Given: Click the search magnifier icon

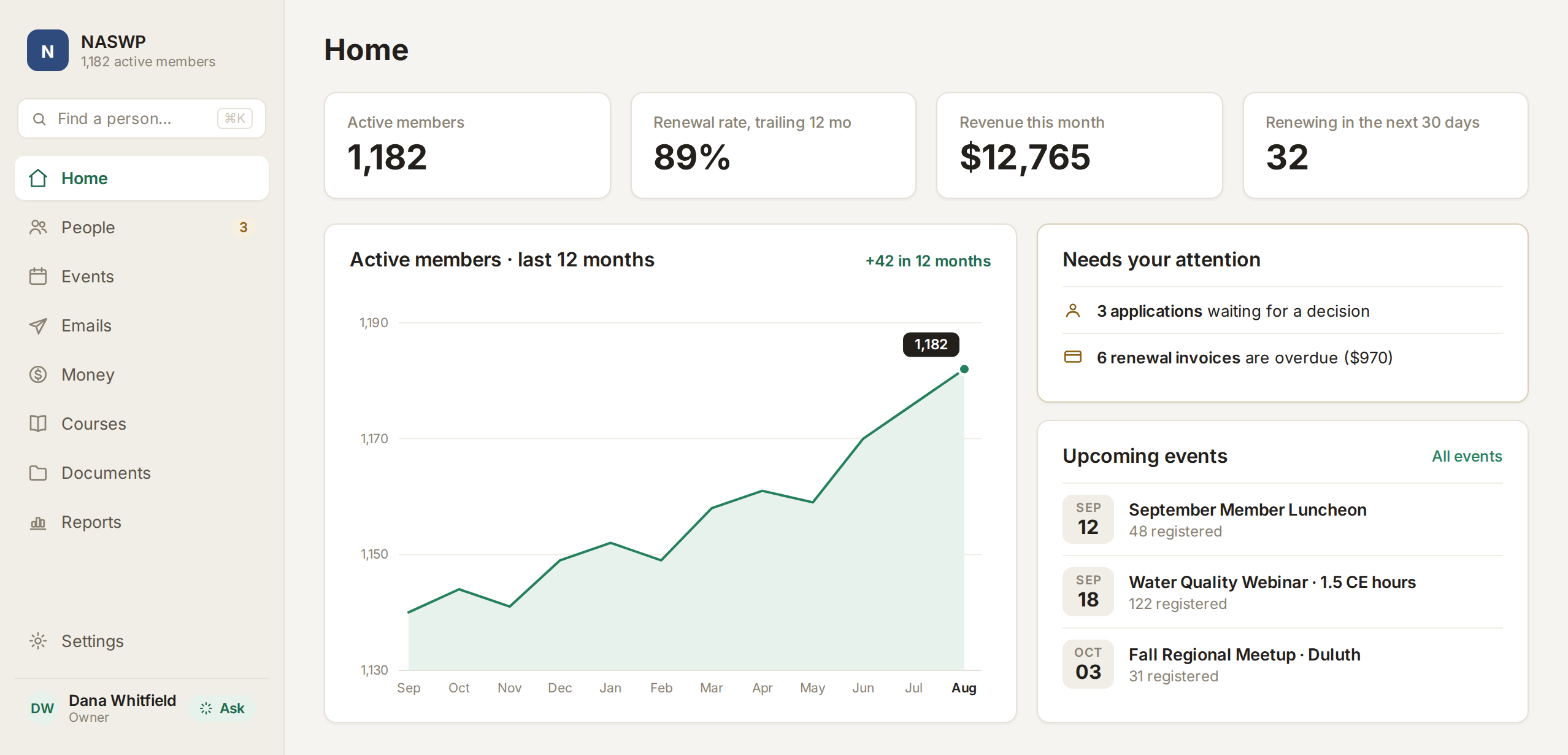Looking at the screenshot, I should coord(39,119).
